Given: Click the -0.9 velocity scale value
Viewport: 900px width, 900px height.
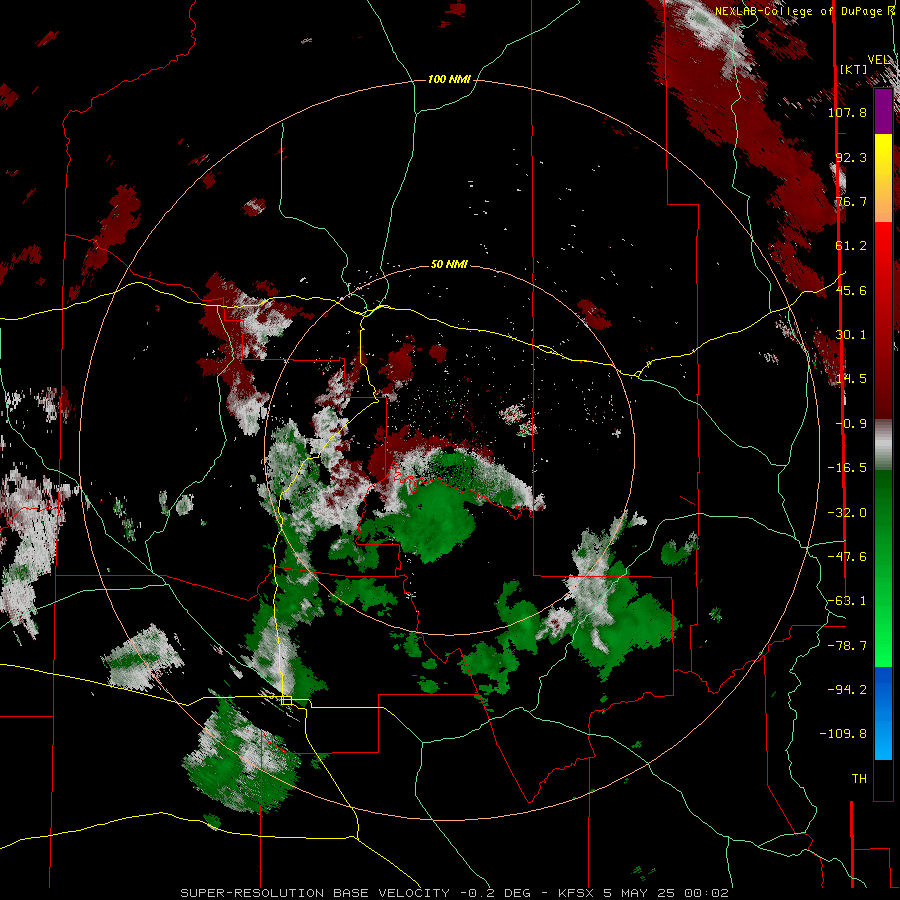Looking at the screenshot, I should coord(851,424).
